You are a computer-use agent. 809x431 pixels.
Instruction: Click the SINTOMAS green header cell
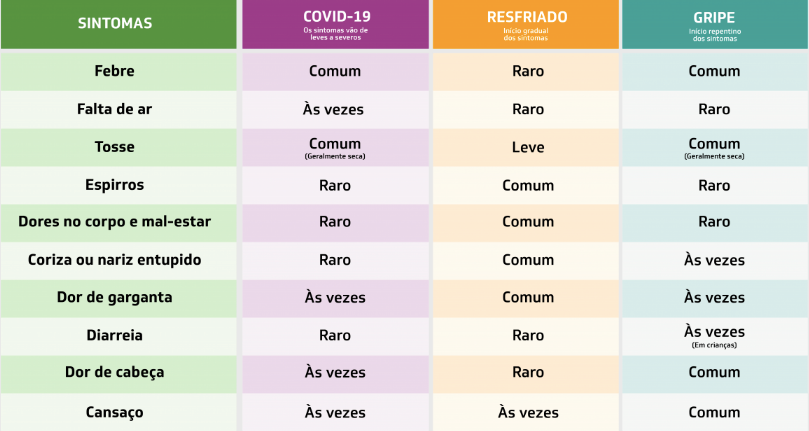(119, 24)
